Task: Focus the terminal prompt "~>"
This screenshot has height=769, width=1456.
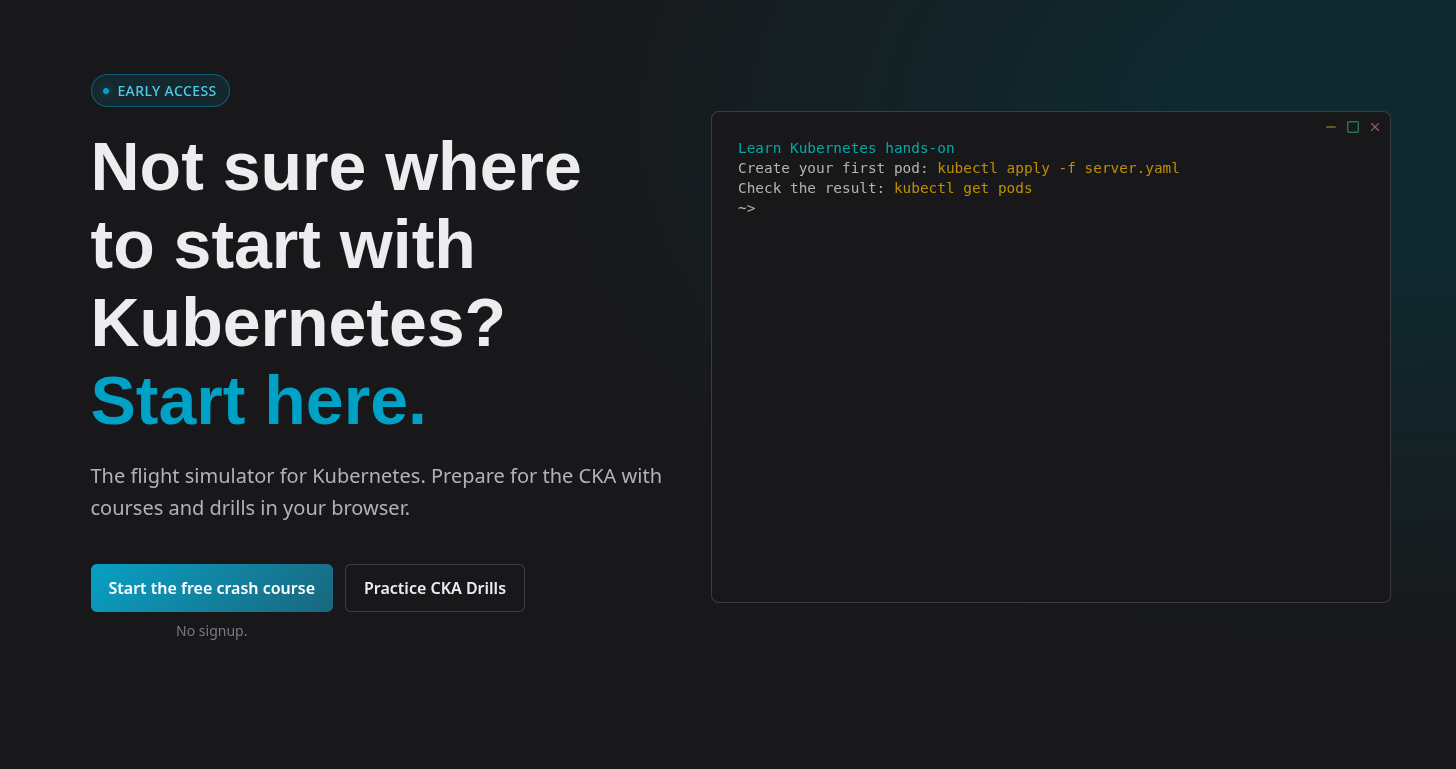Action: [x=747, y=208]
